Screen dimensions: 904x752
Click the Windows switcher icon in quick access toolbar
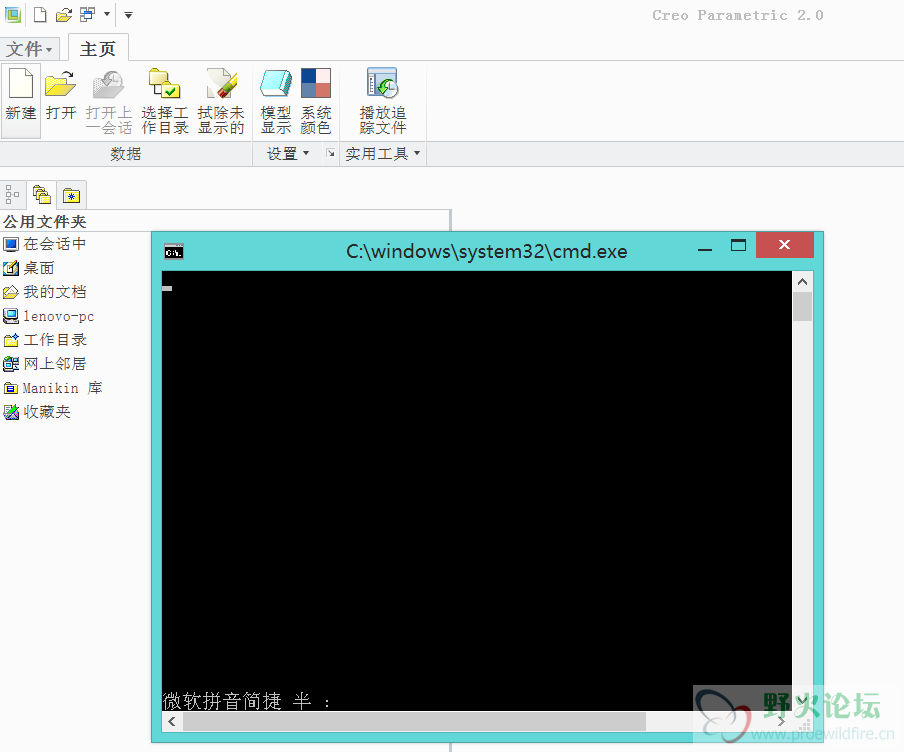(x=87, y=14)
